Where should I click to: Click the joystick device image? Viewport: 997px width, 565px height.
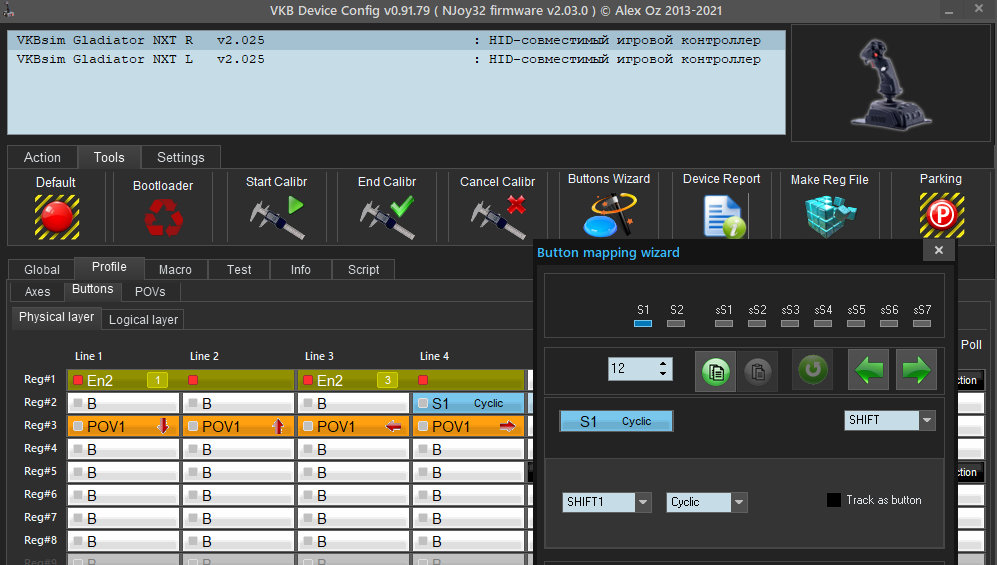[x=890, y=83]
